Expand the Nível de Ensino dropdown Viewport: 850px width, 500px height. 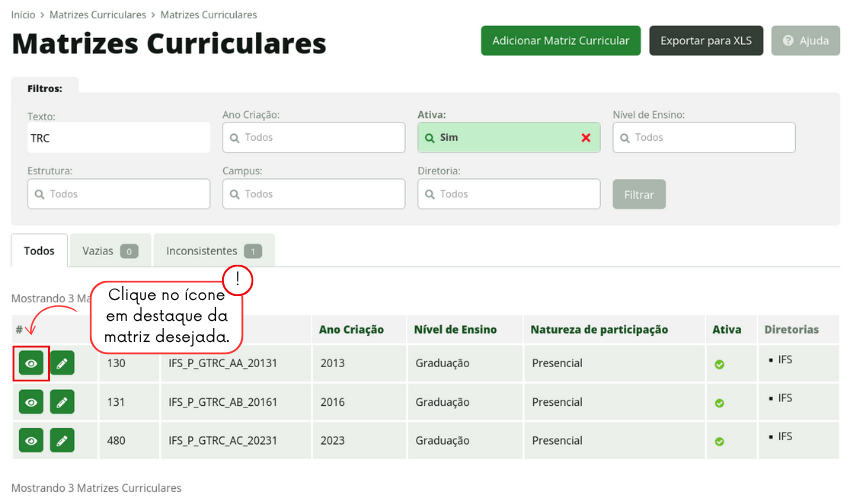point(703,138)
